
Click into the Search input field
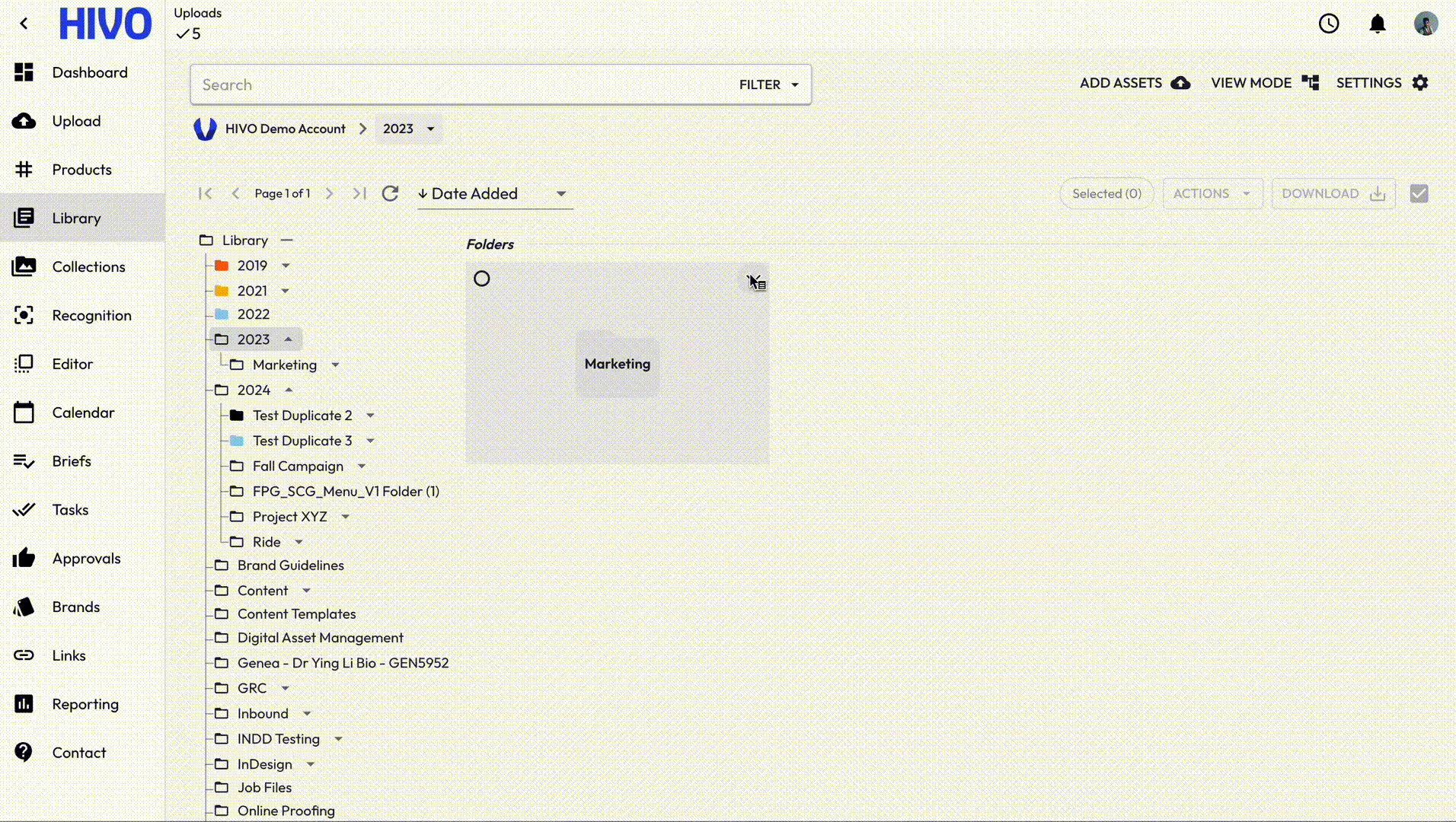point(457,84)
